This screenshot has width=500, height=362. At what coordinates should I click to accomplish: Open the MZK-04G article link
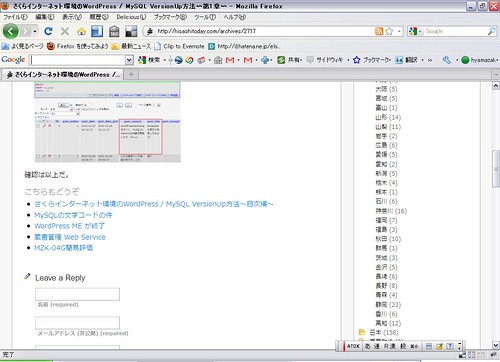(x=64, y=248)
